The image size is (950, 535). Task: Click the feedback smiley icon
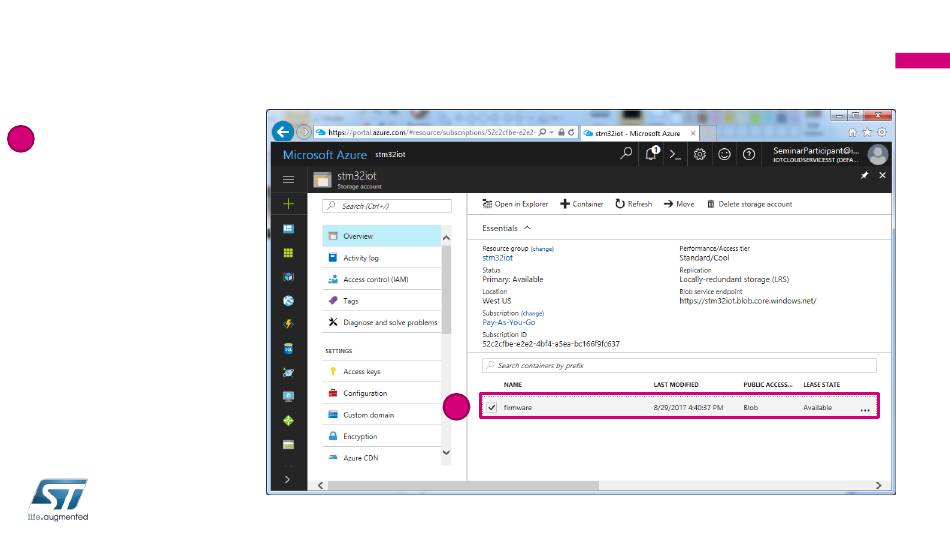pos(724,155)
